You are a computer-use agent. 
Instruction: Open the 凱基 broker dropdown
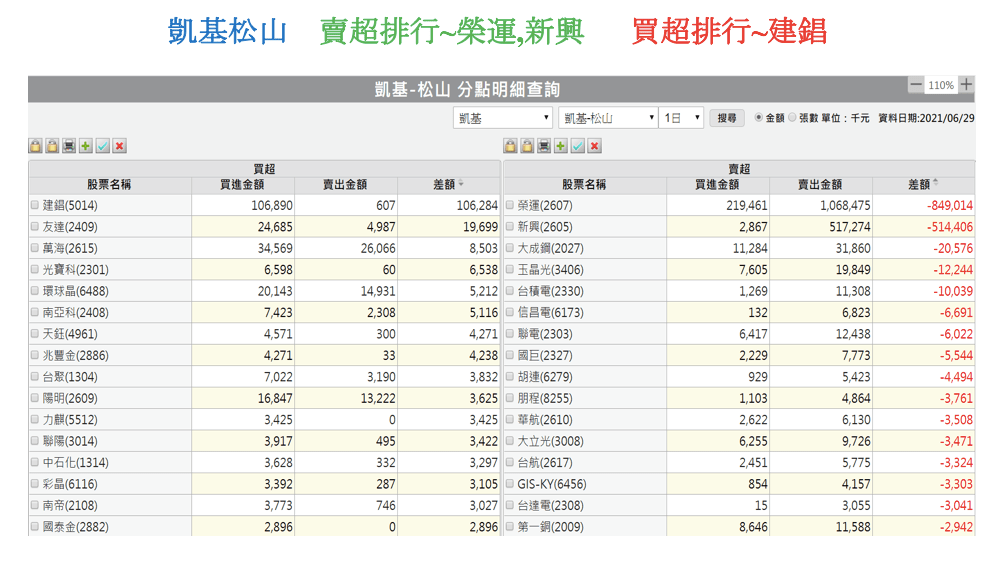point(503,118)
